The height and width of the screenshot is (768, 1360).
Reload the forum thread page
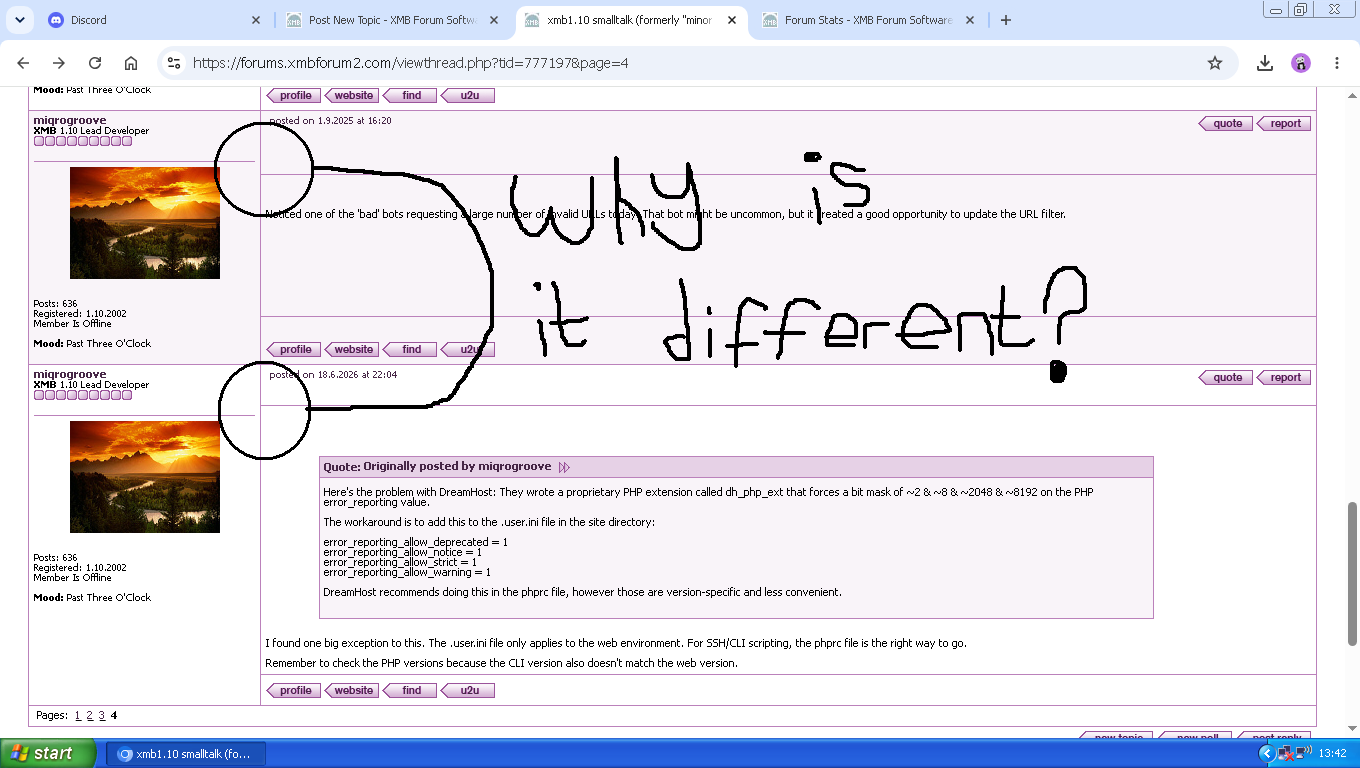[95, 63]
